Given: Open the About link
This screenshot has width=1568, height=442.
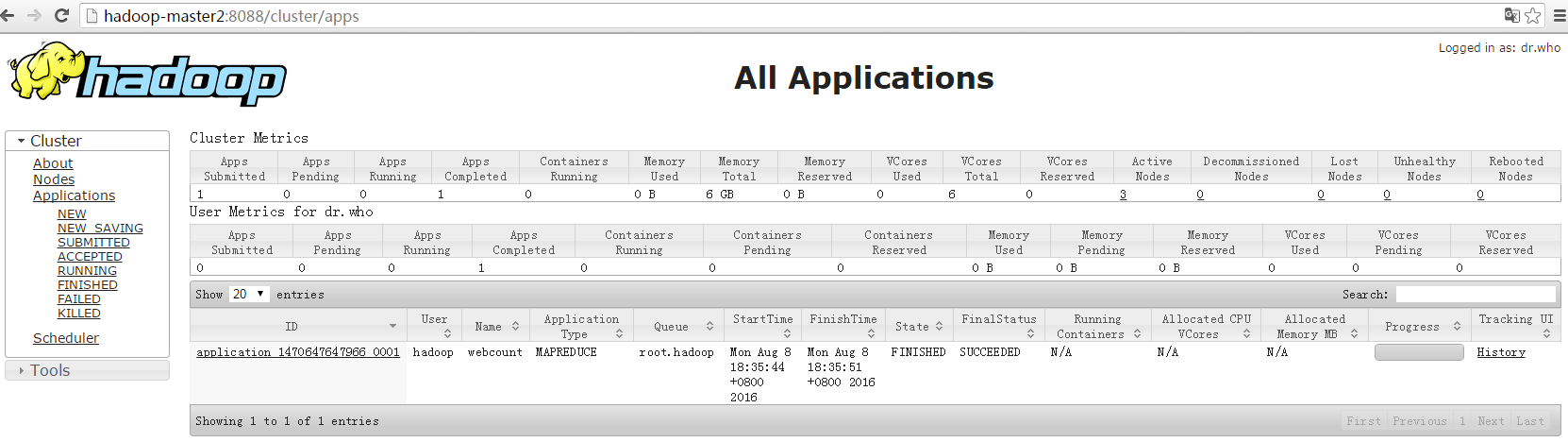Looking at the screenshot, I should [x=53, y=163].
